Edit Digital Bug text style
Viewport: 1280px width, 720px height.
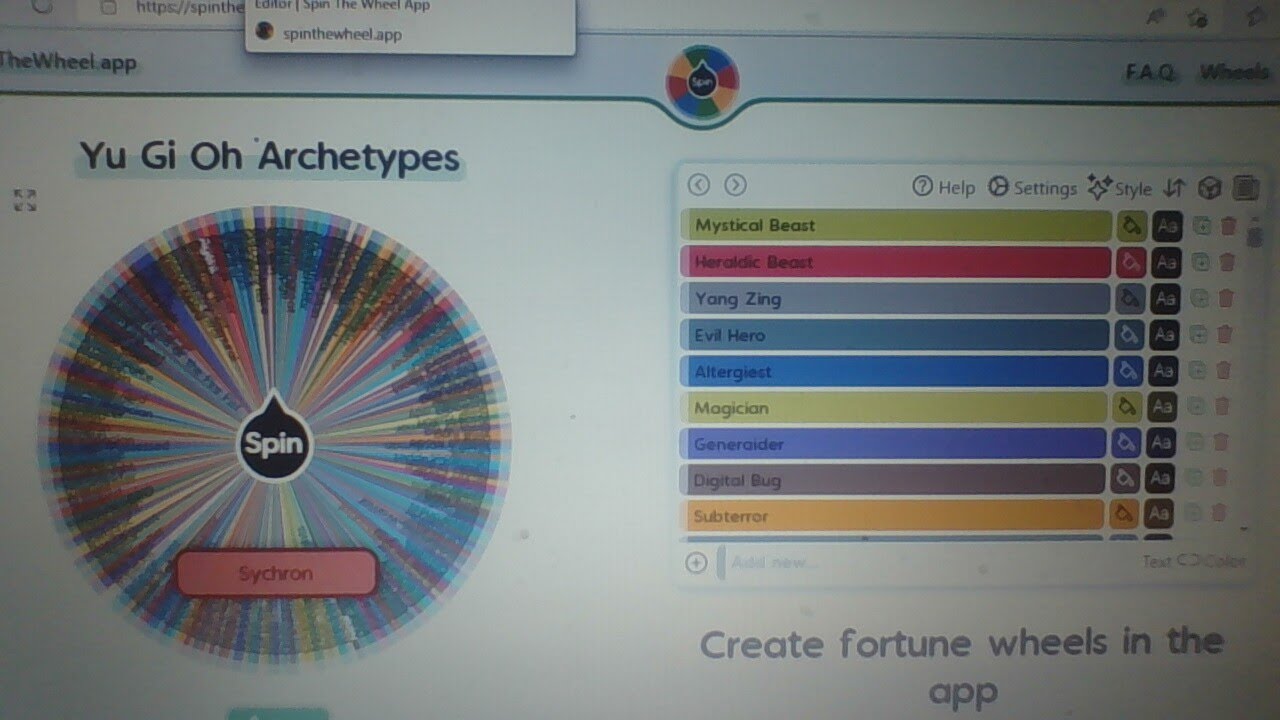click(1160, 479)
